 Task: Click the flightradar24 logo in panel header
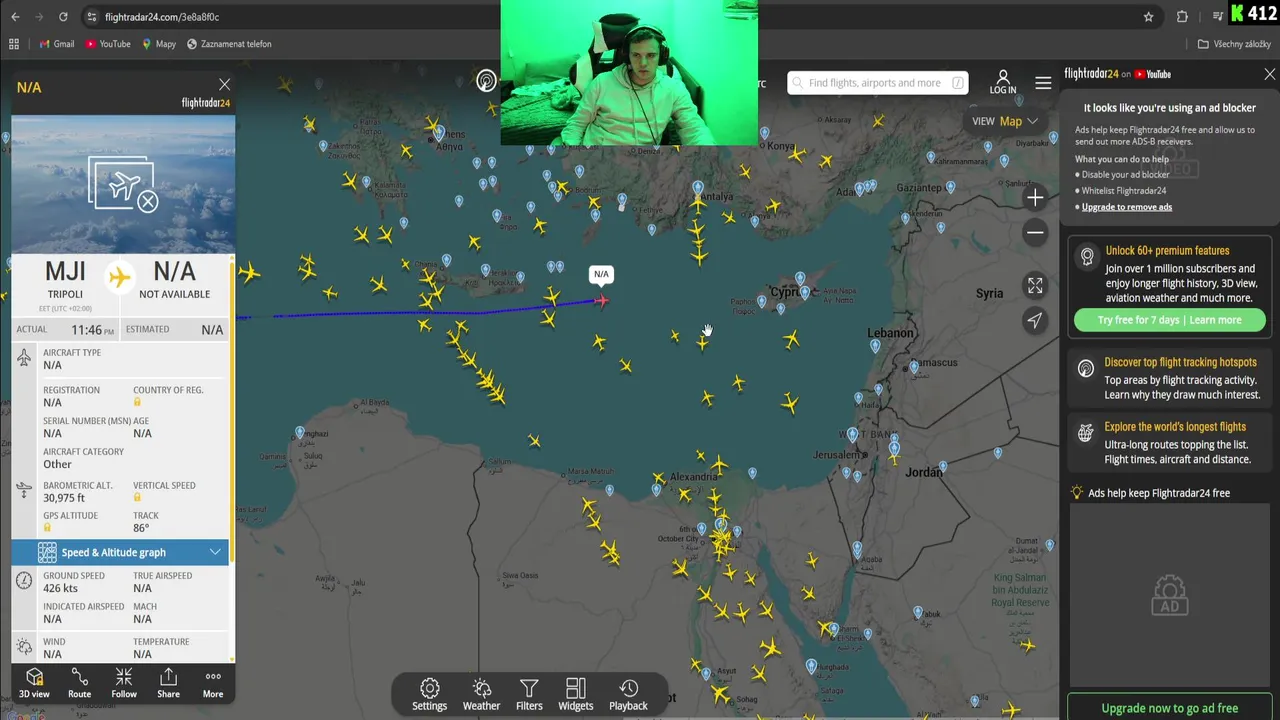pyautogui.click(x=205, y=103)
